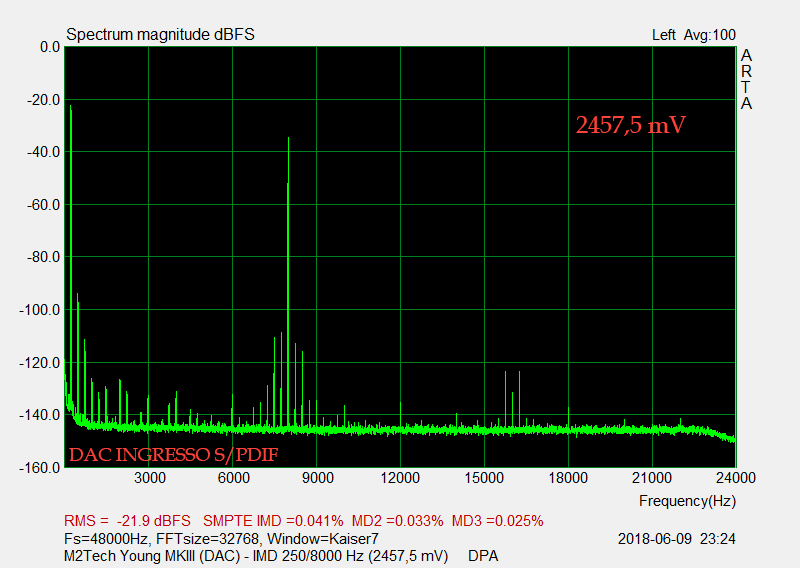Viewport: 800px width, 568px height.
Task: Click the '-120.0' y-axis label
Action: point(40,363)
